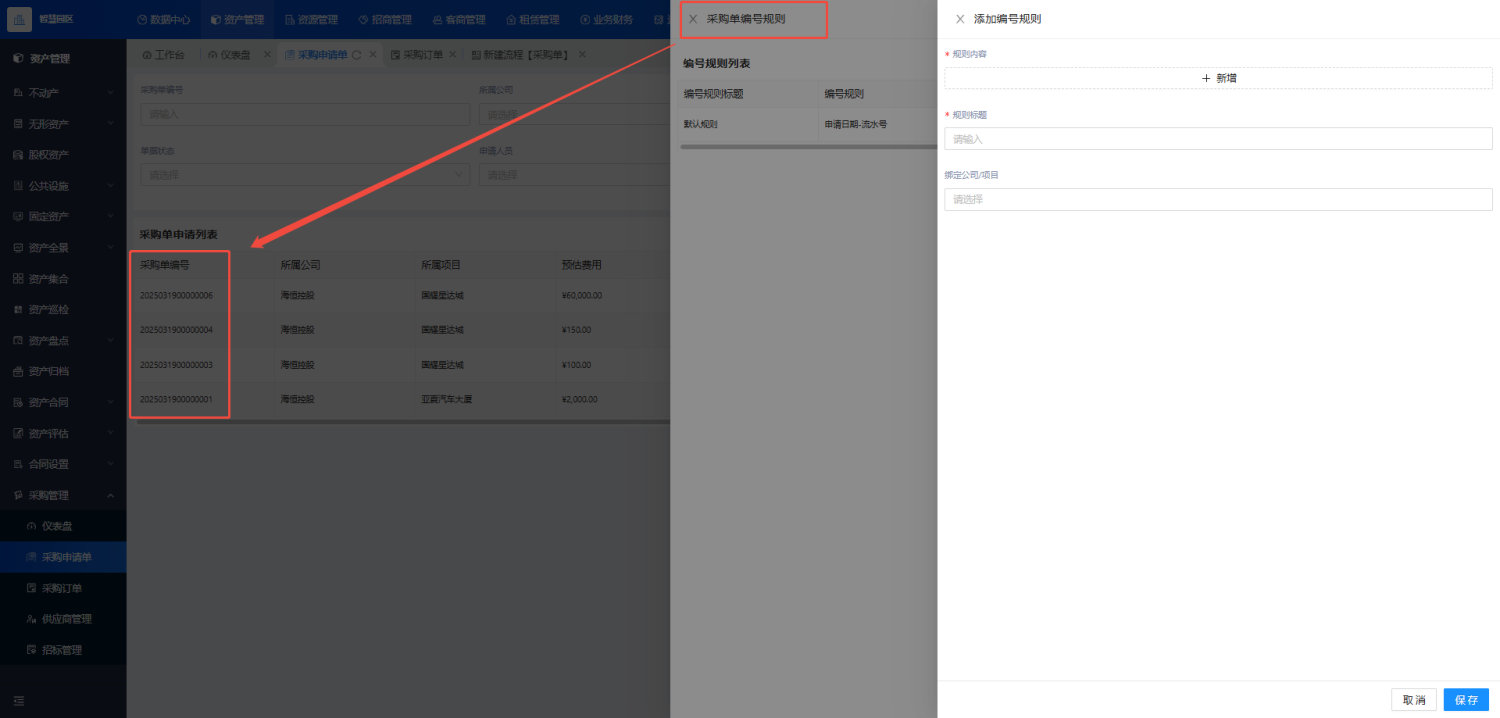This screenshot has width=1500, height=718.
Task: Close the 添加编号规则 drawer with X icon
Action: 960,19
